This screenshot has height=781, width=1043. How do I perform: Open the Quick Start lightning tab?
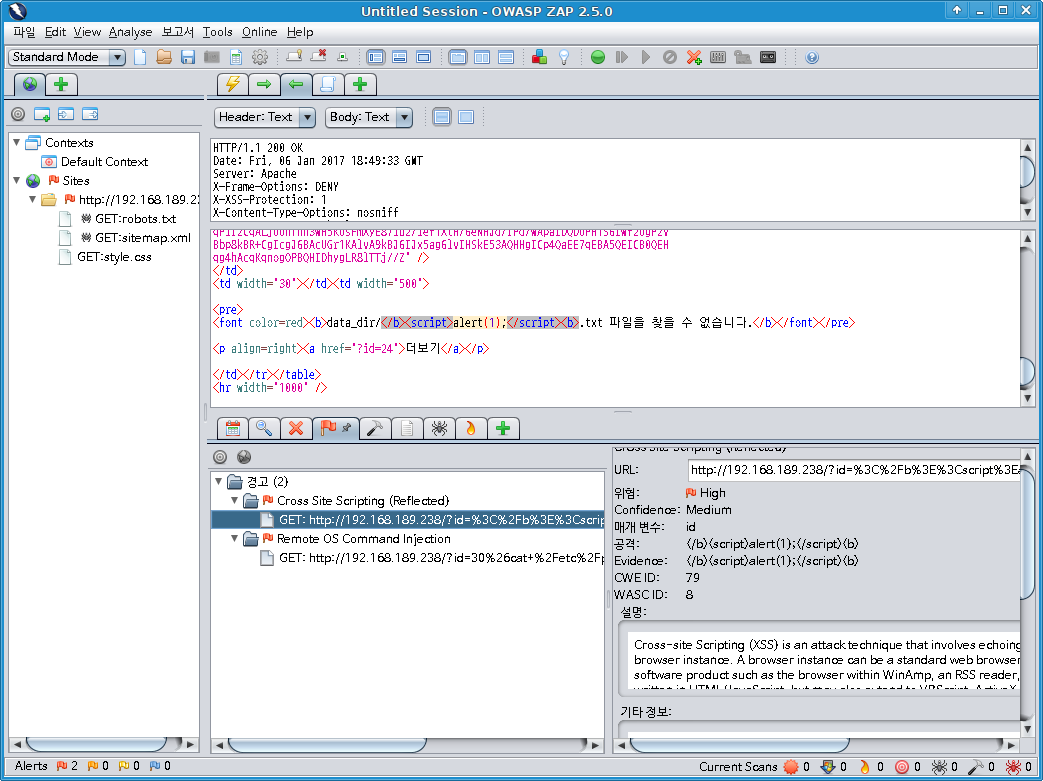pos(233,84)
